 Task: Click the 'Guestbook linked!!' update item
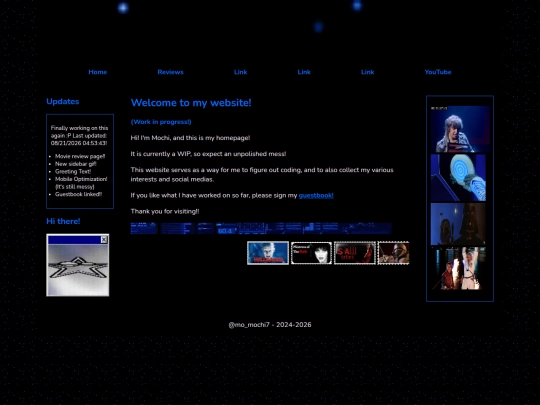click(x=79, y=194)
